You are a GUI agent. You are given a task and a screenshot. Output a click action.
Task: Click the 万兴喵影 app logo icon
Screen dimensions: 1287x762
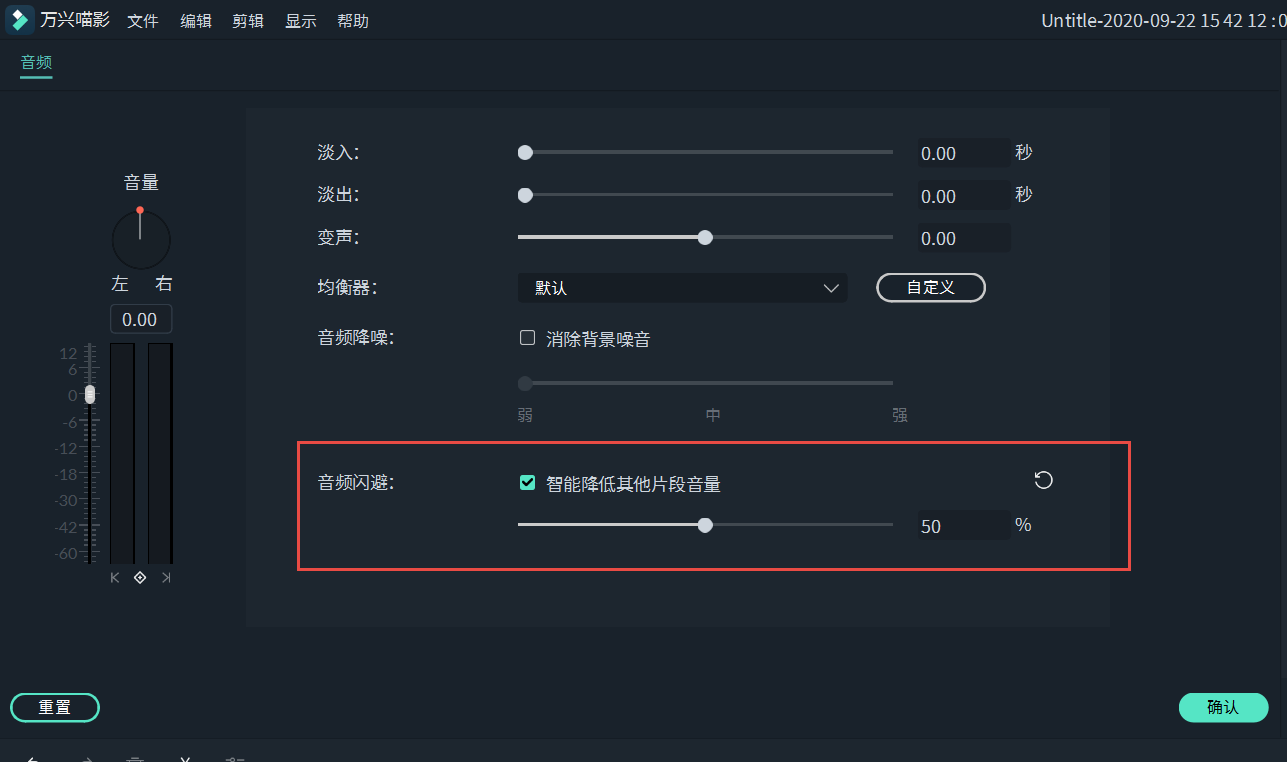point(19,19)
